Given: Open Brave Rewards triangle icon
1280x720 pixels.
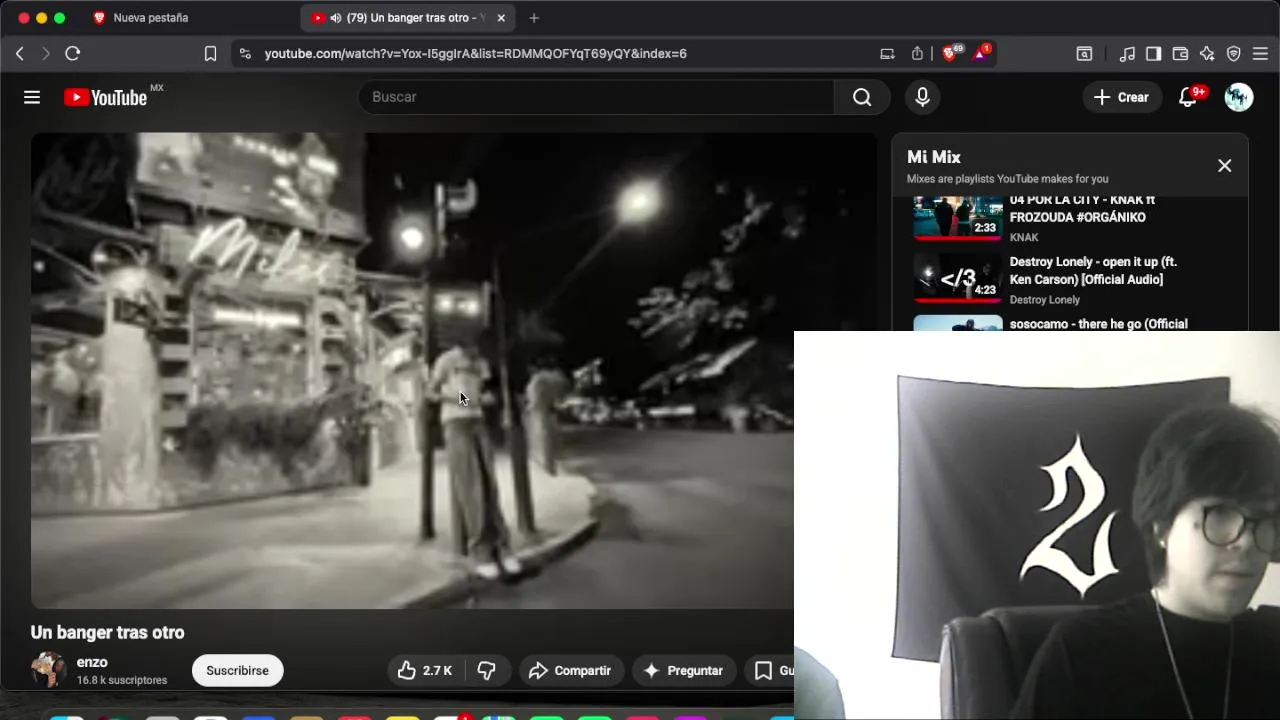Looking at the screenshot, I should click(981, 53).
